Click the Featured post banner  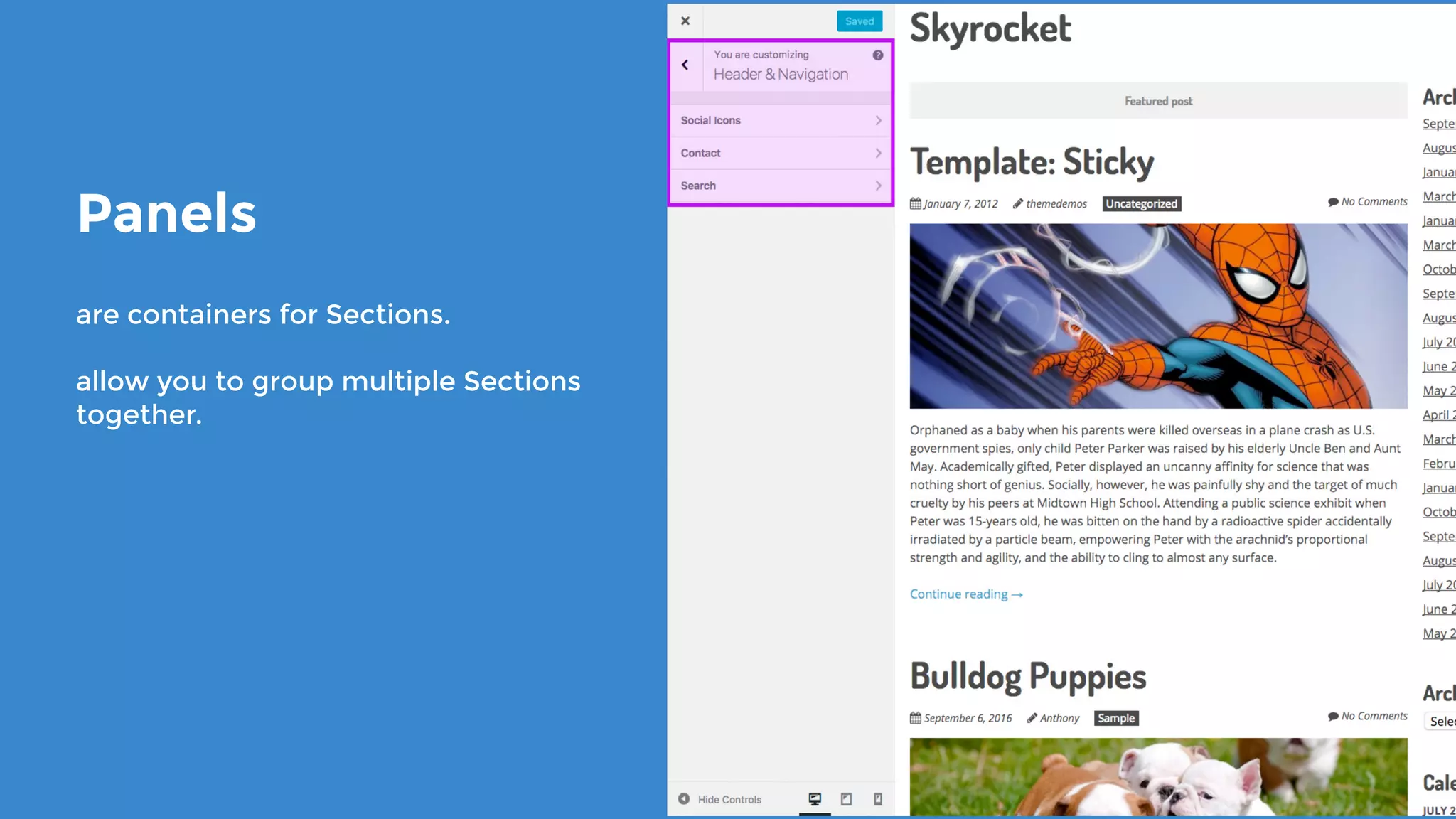[1158, 101]
